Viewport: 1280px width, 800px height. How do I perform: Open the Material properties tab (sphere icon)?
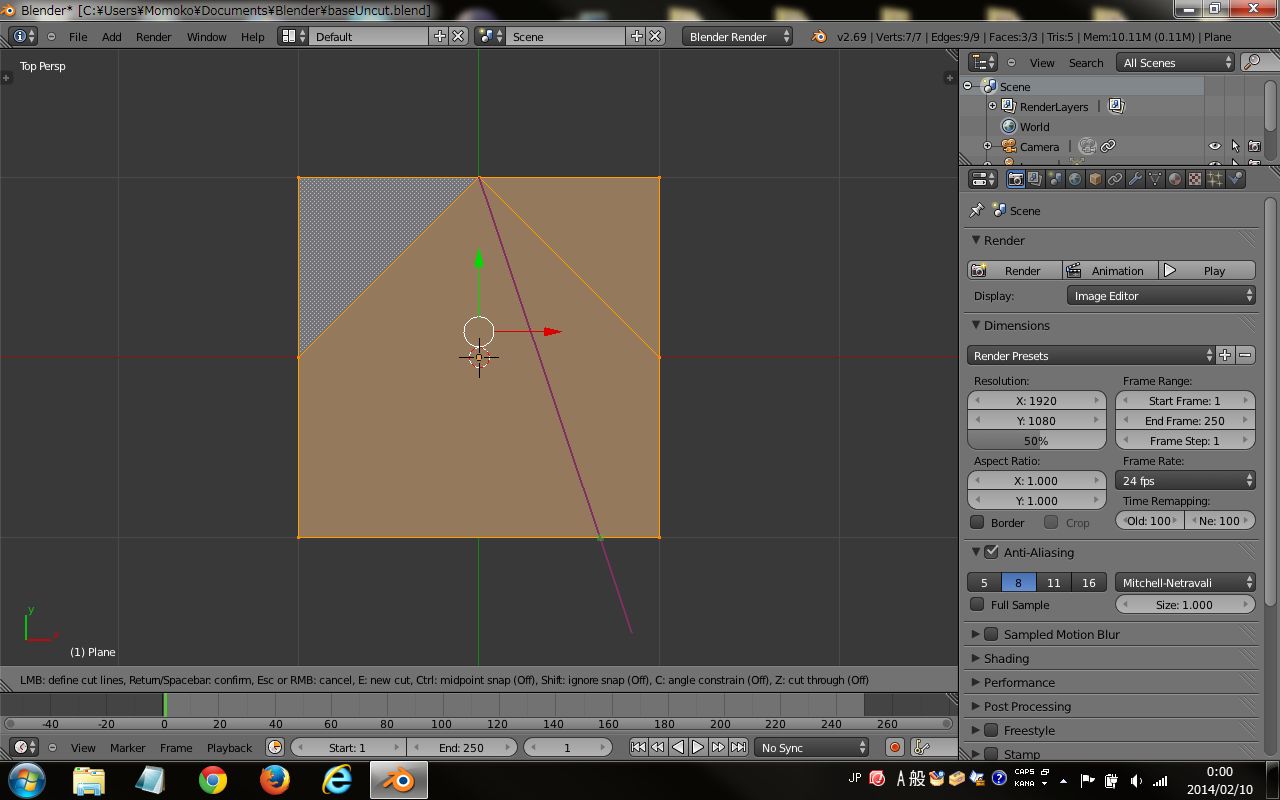(x=1175, y=179)
